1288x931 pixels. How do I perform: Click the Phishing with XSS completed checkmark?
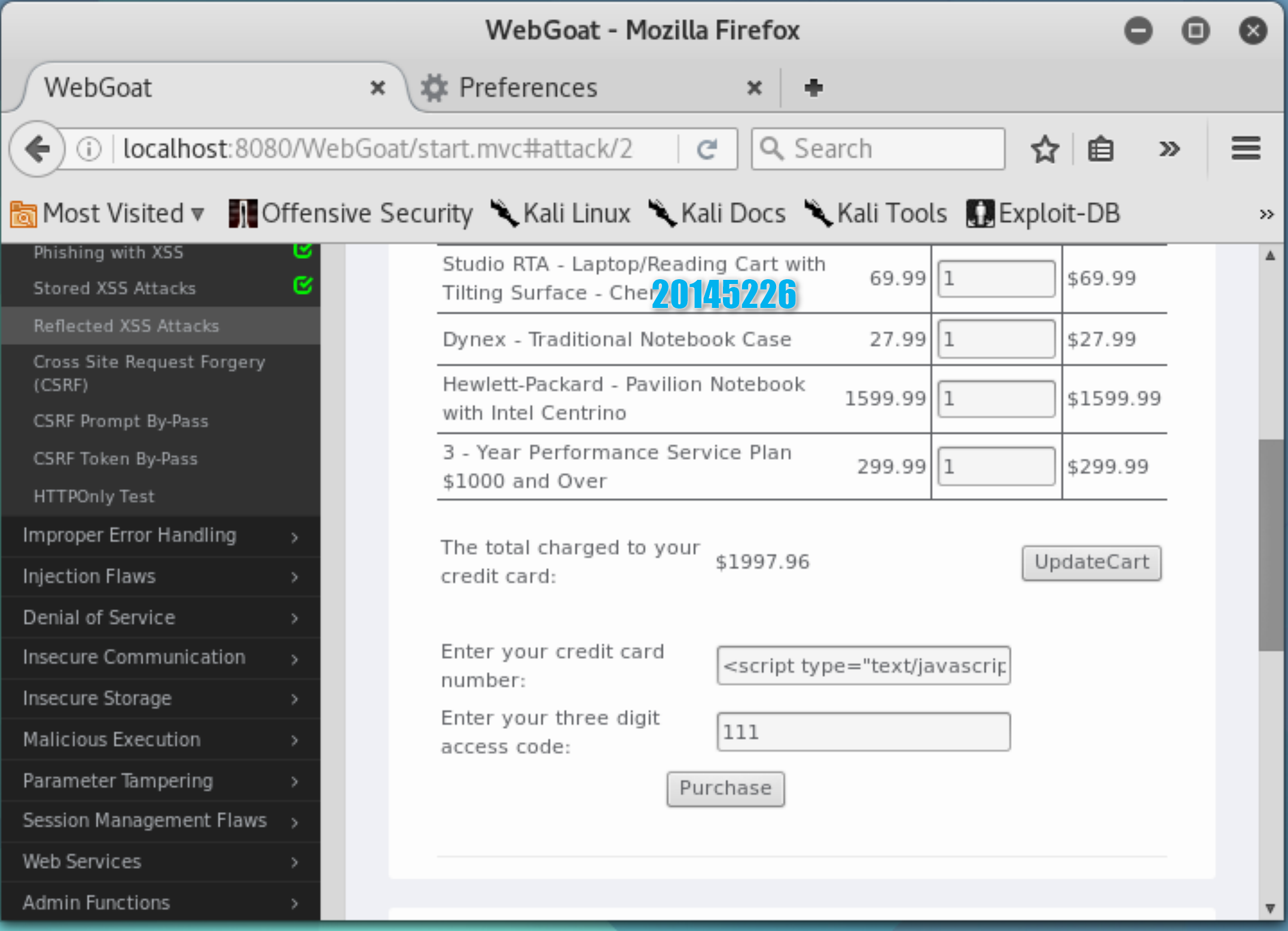(x=303, y=250)
